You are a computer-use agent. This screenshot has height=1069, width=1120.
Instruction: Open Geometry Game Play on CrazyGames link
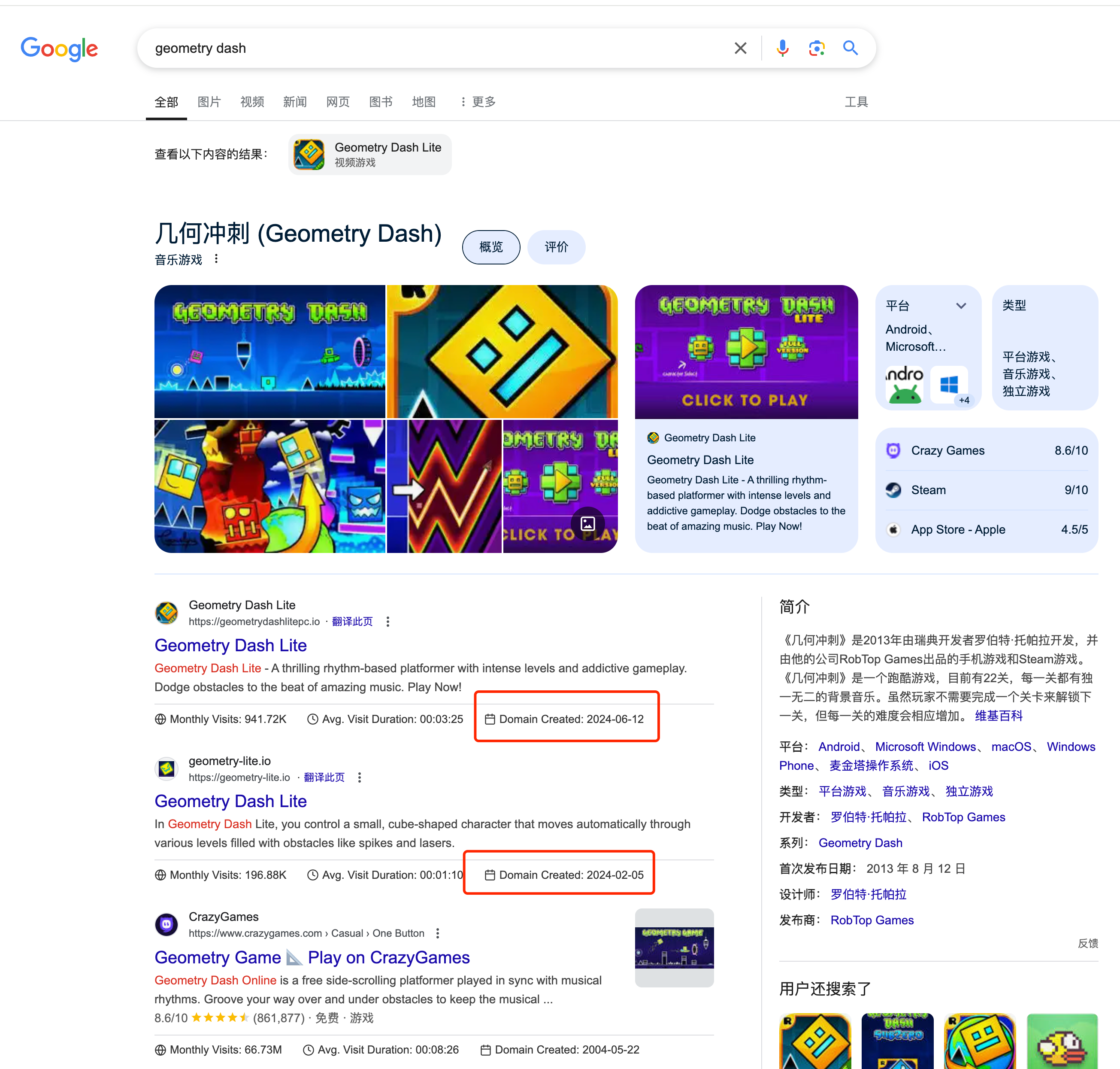[x=312, y=958]
